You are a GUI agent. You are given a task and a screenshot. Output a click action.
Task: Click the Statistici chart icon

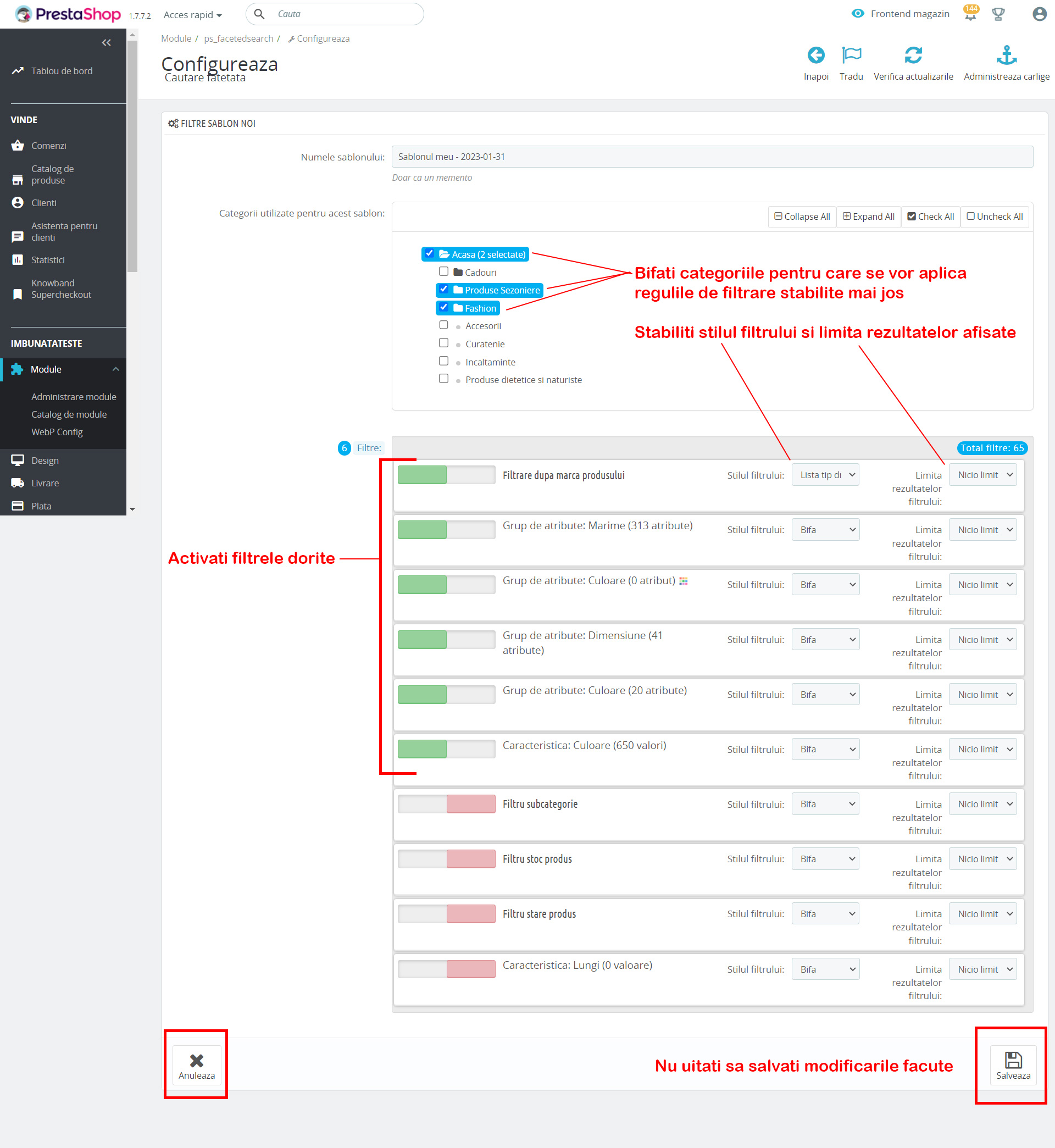(18, 260)
